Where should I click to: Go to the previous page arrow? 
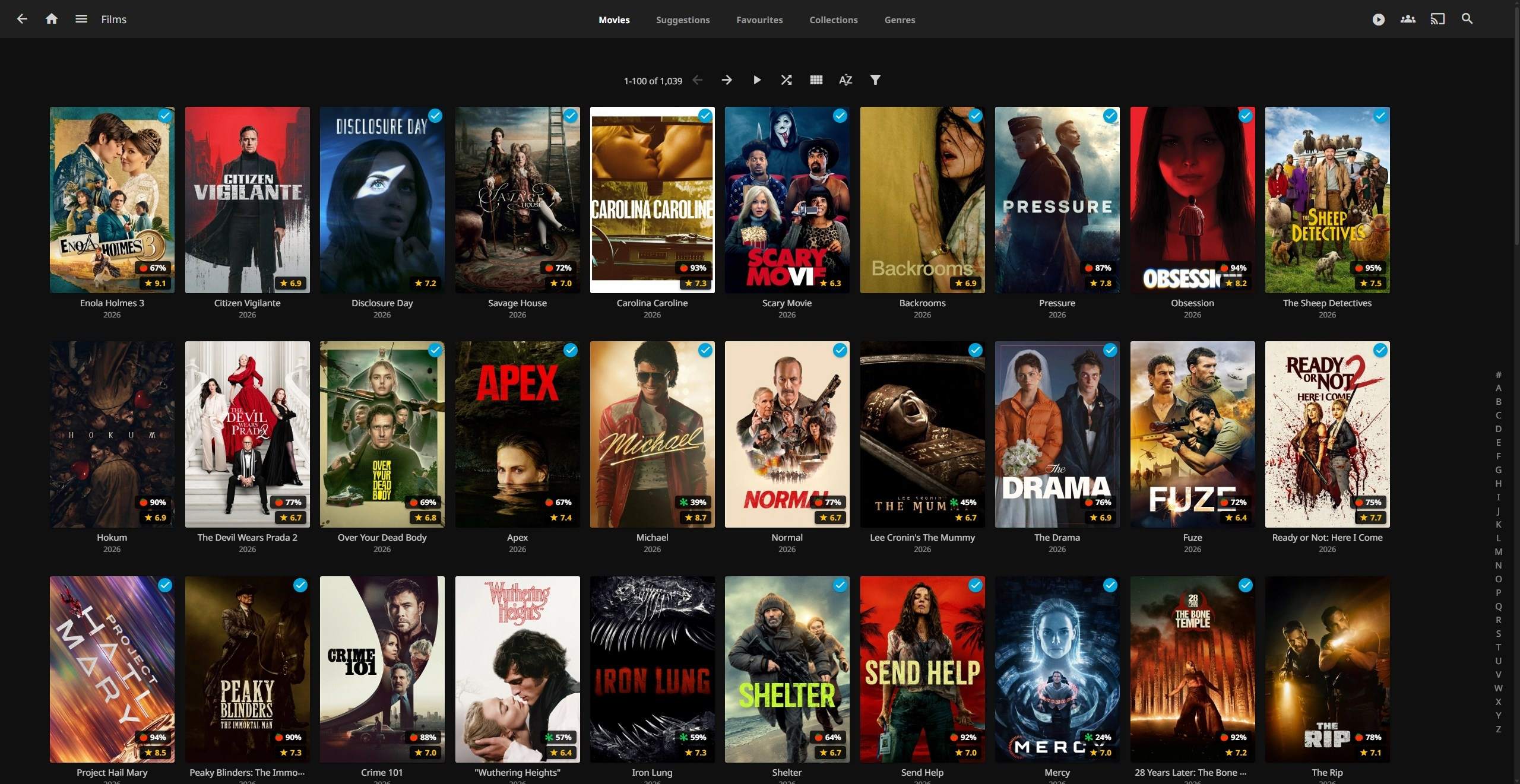point(698,80)
